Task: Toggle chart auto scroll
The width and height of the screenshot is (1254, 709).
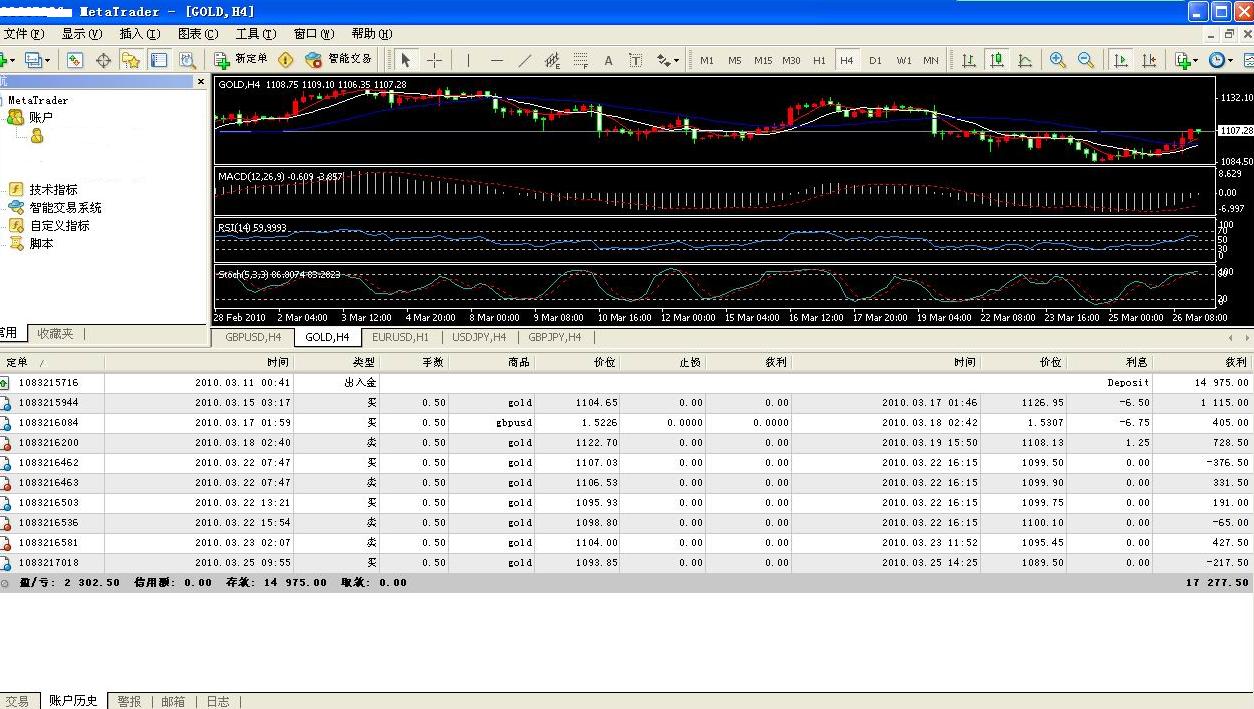Action: [1121, 60]
